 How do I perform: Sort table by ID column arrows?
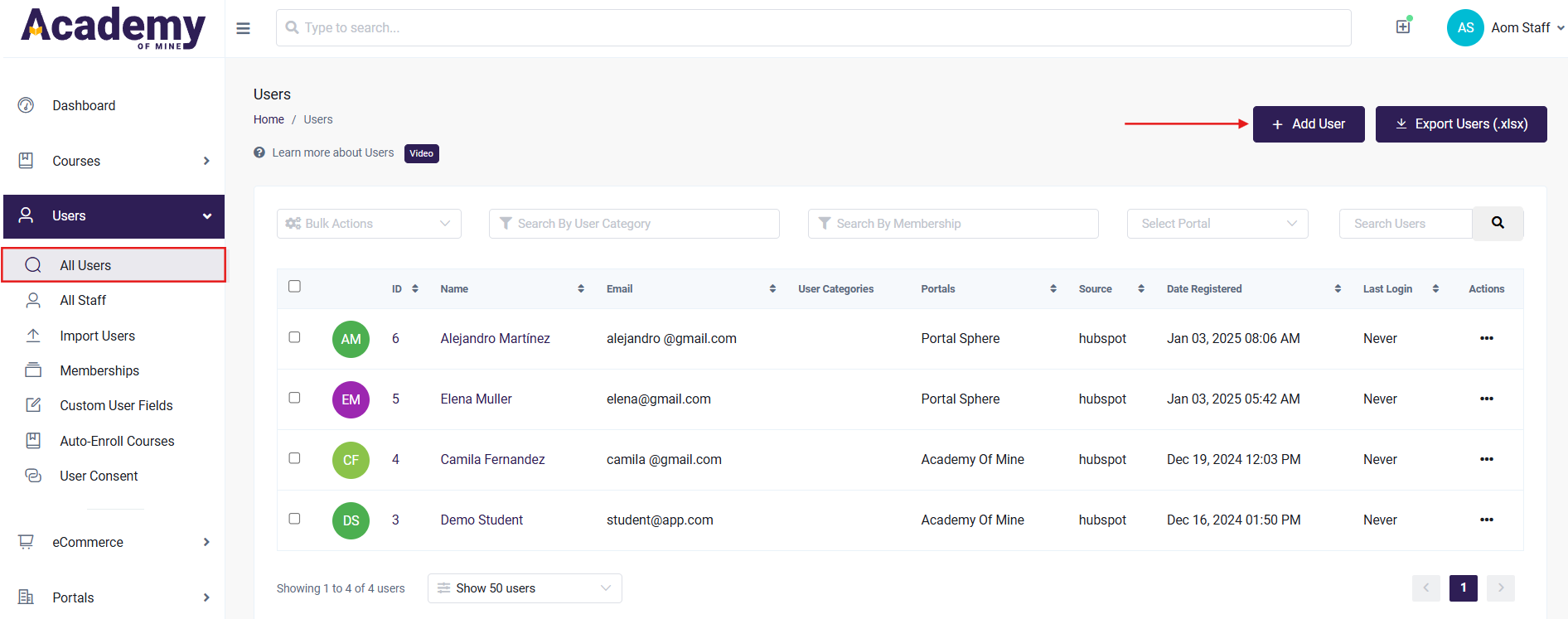tap(415, 289)
